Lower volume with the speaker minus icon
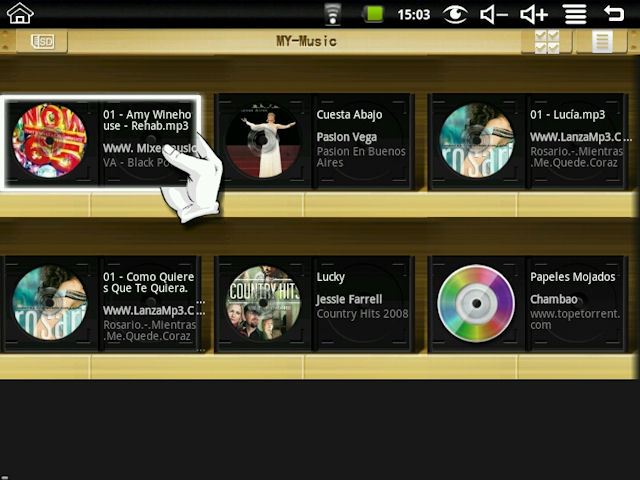 coord(493,15)
